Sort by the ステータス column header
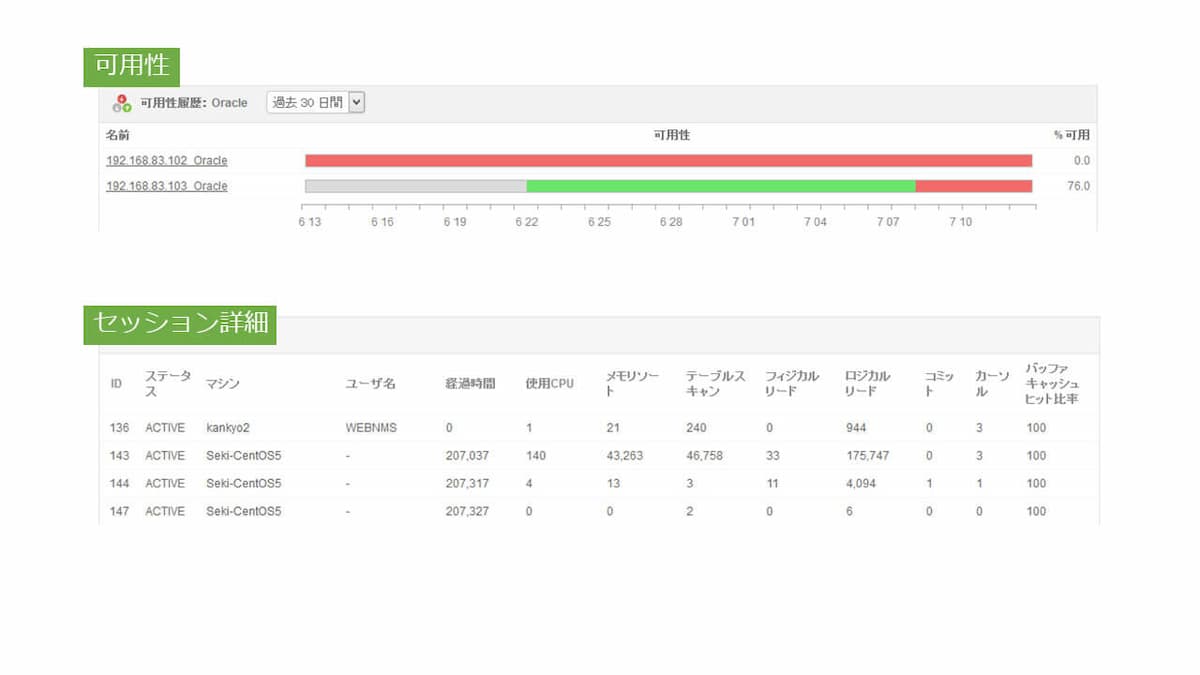This screenshot has width=1200, height=675. [166, 381]
